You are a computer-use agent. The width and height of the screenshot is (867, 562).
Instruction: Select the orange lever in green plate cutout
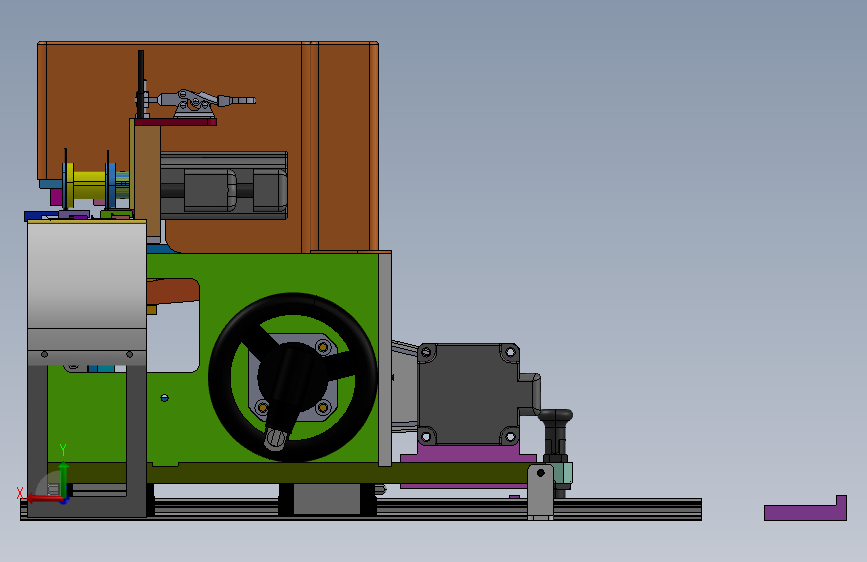point(173,291)
